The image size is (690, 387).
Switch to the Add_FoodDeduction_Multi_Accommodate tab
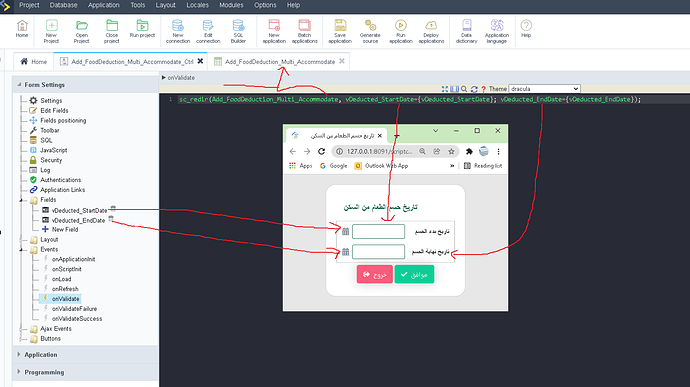(279, 62)
